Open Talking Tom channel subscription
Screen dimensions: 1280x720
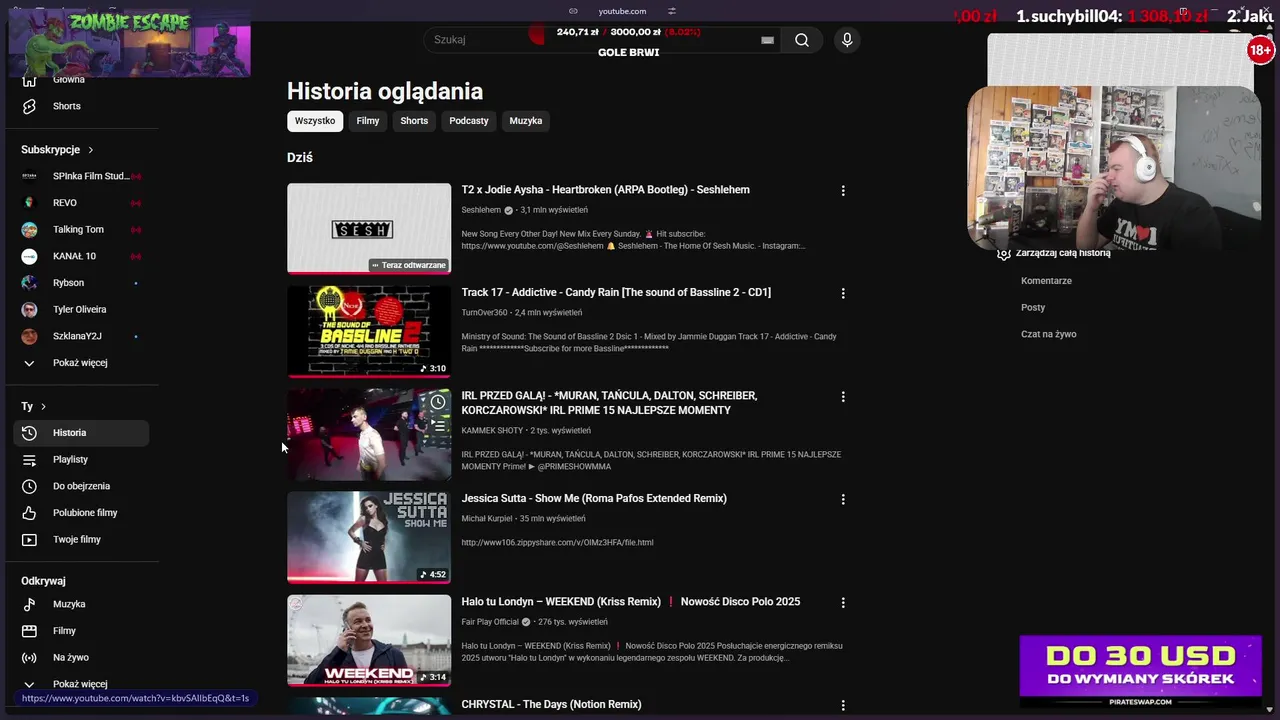click(x=81, y=230)
